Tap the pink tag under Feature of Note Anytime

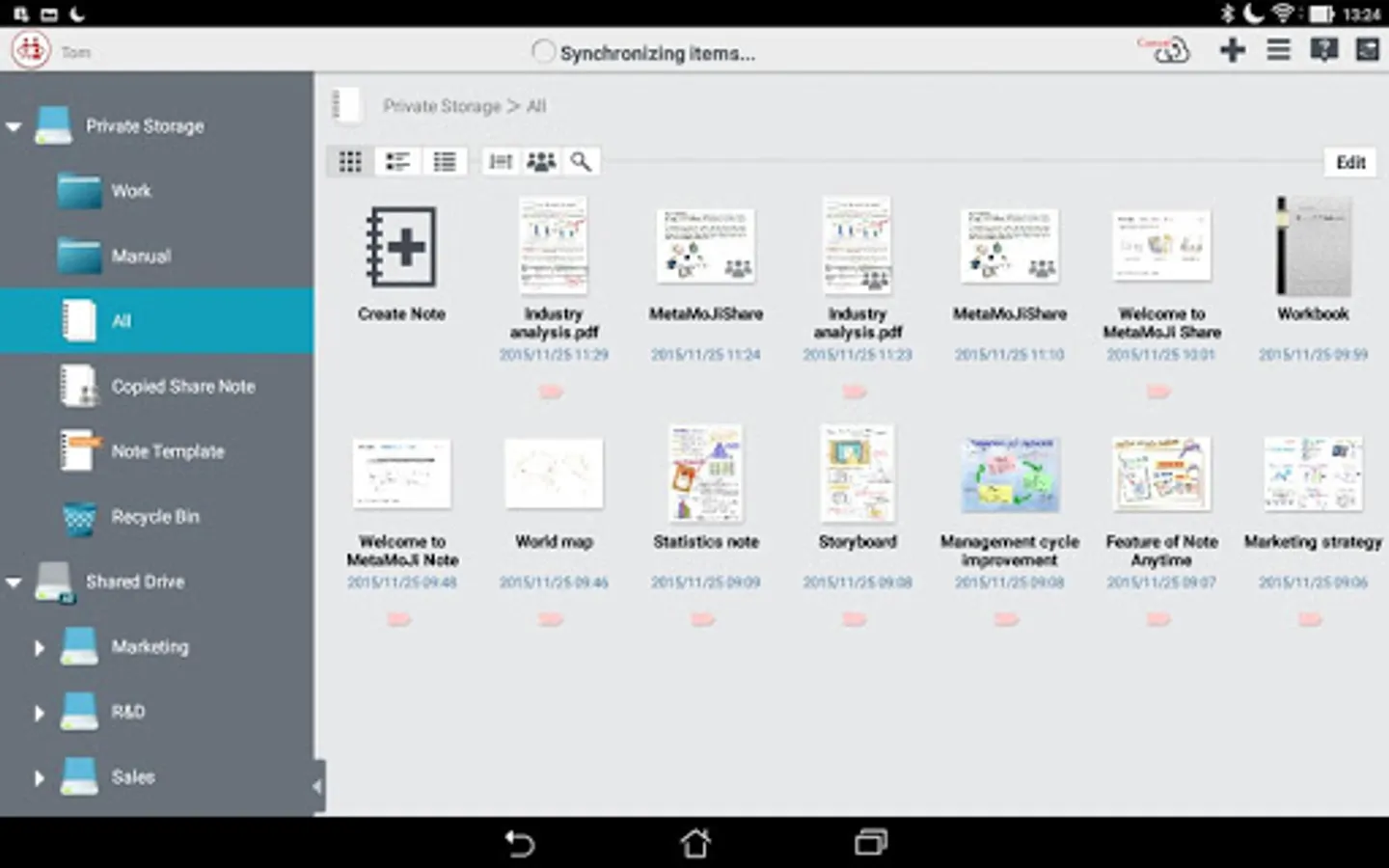click(x=1159, y=619)
